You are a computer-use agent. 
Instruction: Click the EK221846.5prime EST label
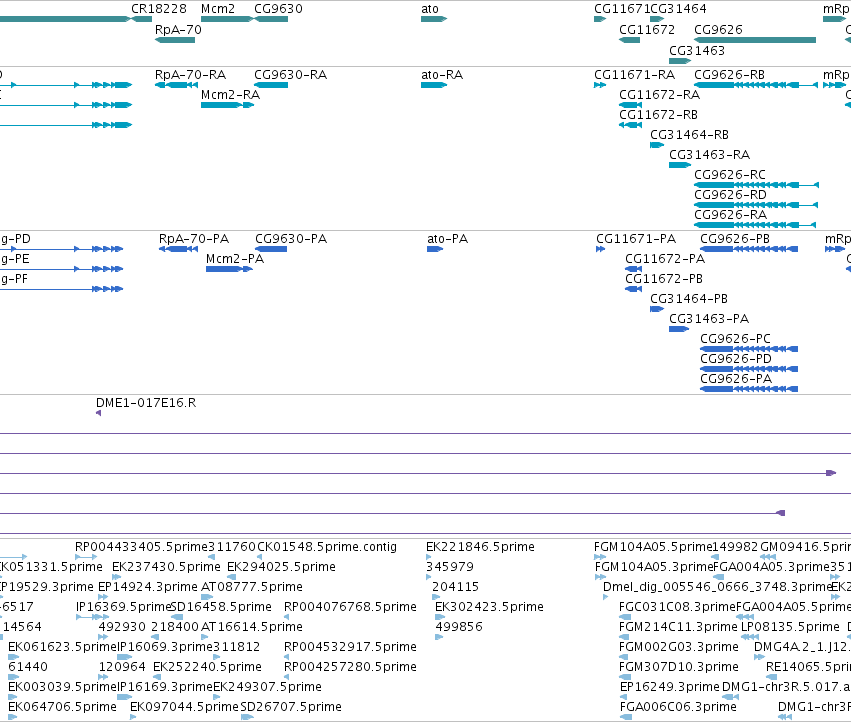(480, 547)
